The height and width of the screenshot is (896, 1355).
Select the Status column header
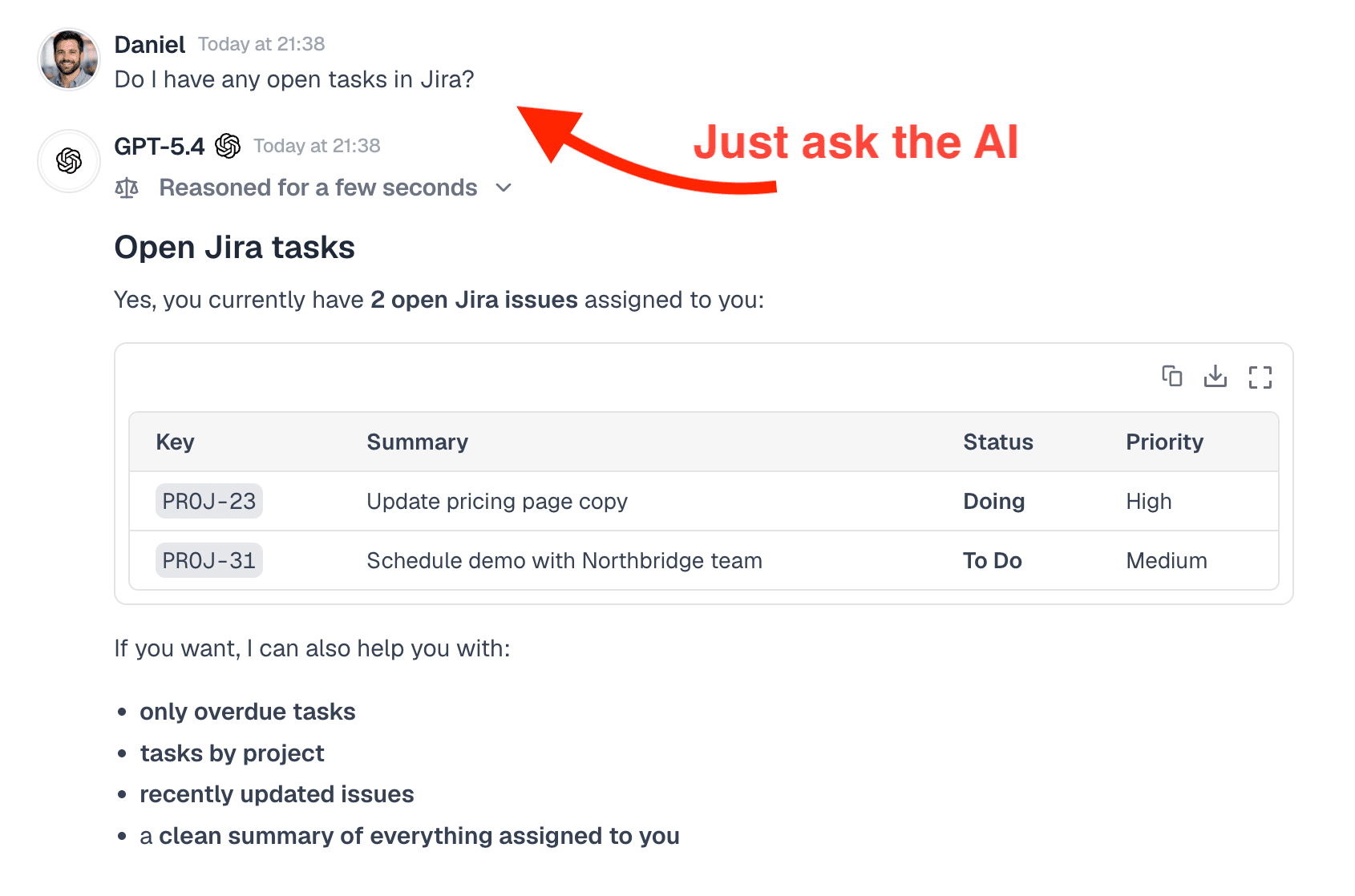pos(997,442)
